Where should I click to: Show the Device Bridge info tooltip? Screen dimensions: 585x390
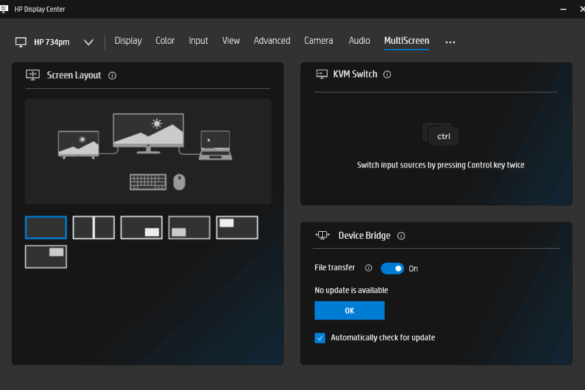[401, 236]
